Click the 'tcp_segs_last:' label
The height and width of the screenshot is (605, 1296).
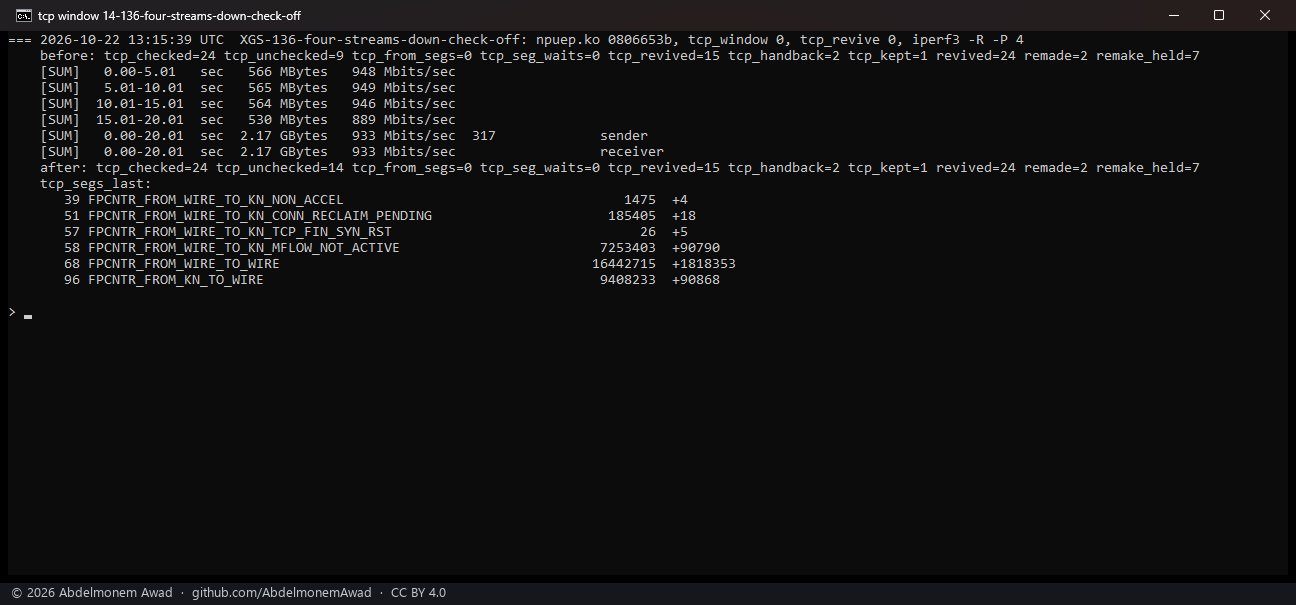coord(96,184)
